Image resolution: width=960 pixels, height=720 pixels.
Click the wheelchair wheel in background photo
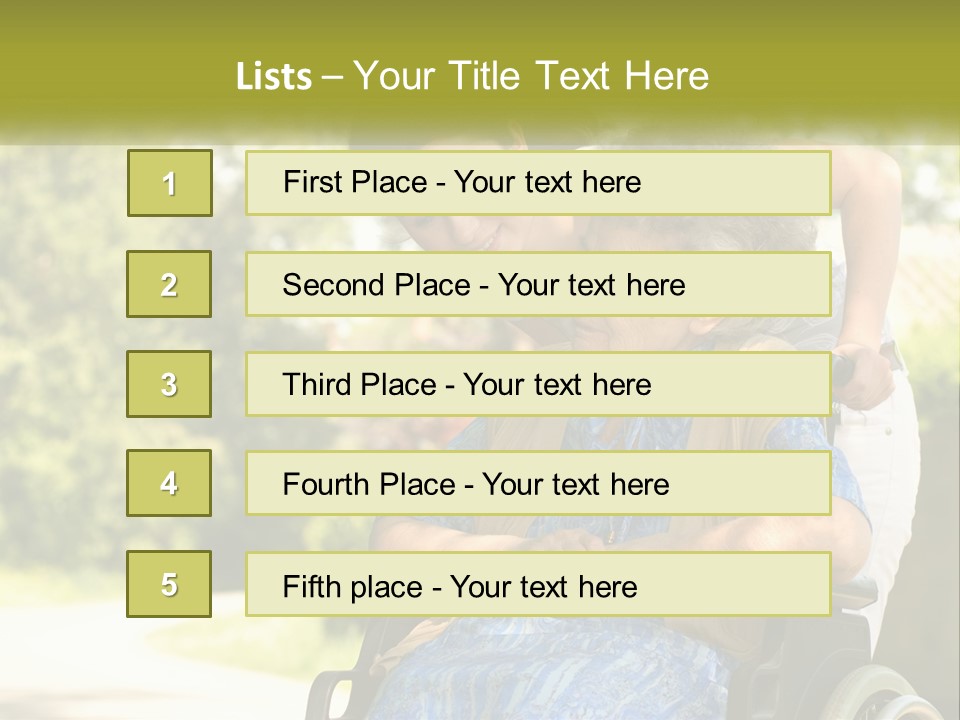pos(878,690)
